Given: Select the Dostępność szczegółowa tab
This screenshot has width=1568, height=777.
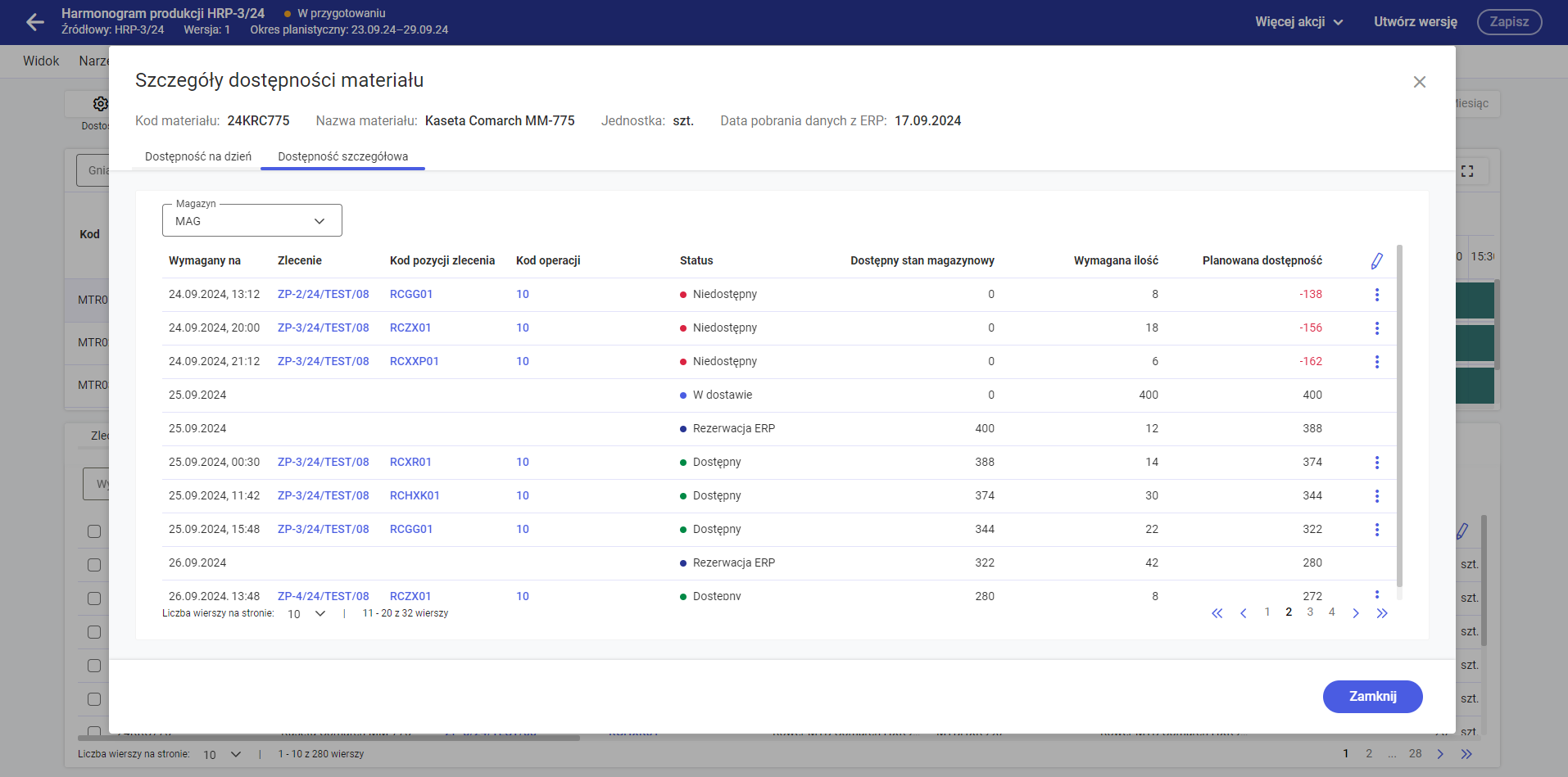Looking at the screenshot, I should [342, 156].
